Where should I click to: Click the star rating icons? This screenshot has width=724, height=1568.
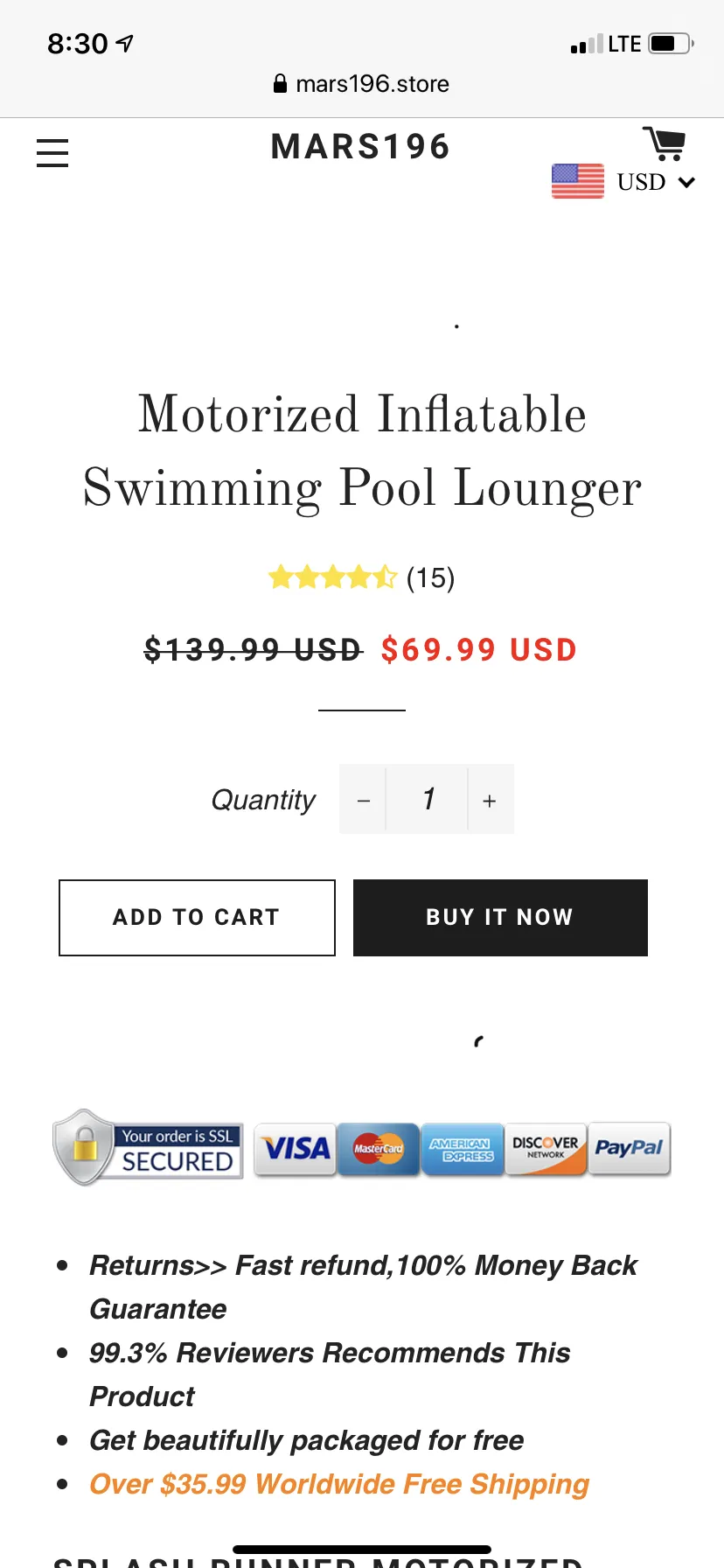pos(333,577)
